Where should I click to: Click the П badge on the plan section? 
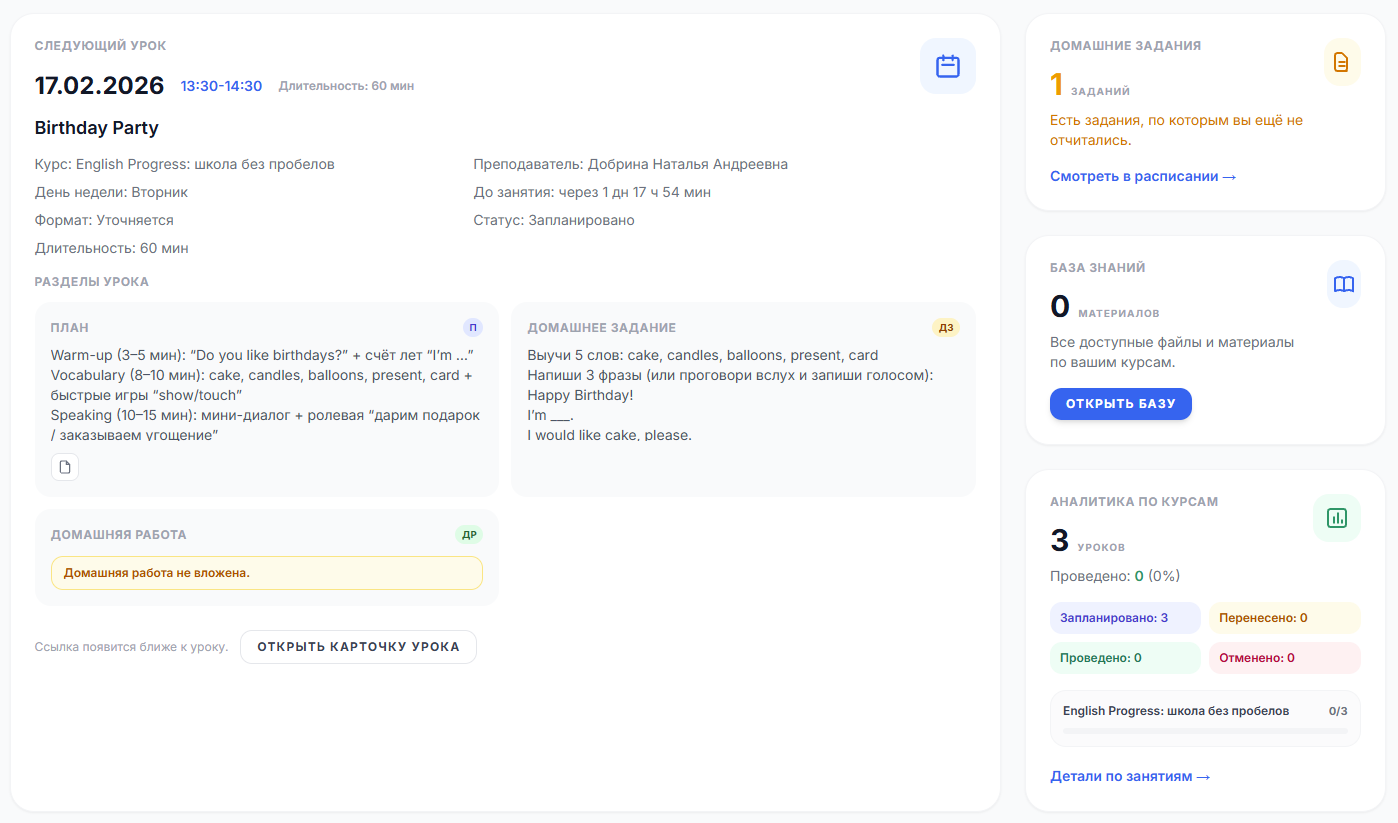[x=471, y=327]
